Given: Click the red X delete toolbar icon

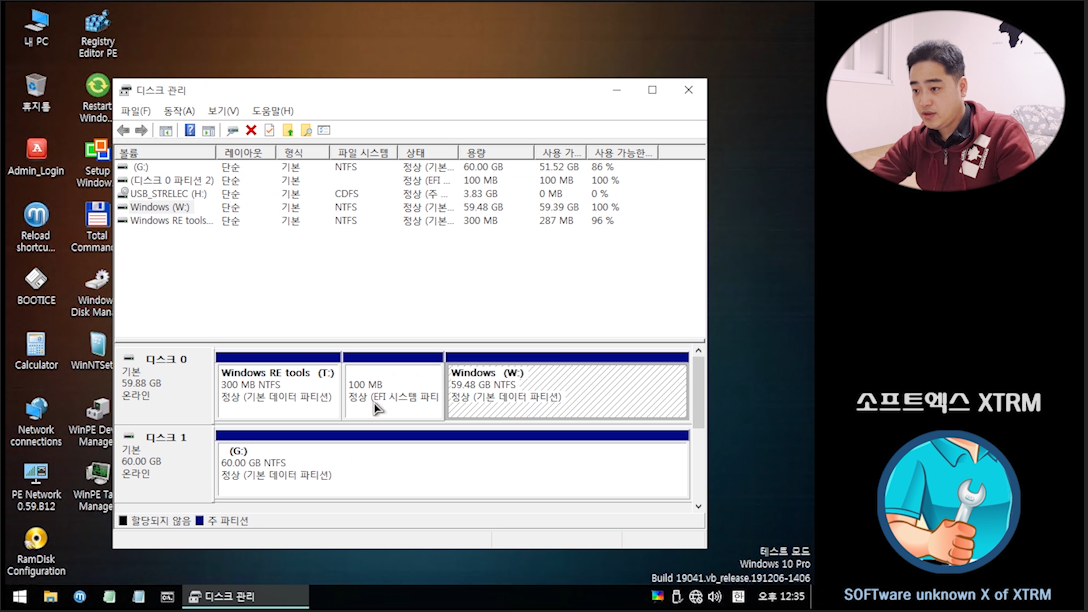Looking at the screenshot, I should 251,130.
